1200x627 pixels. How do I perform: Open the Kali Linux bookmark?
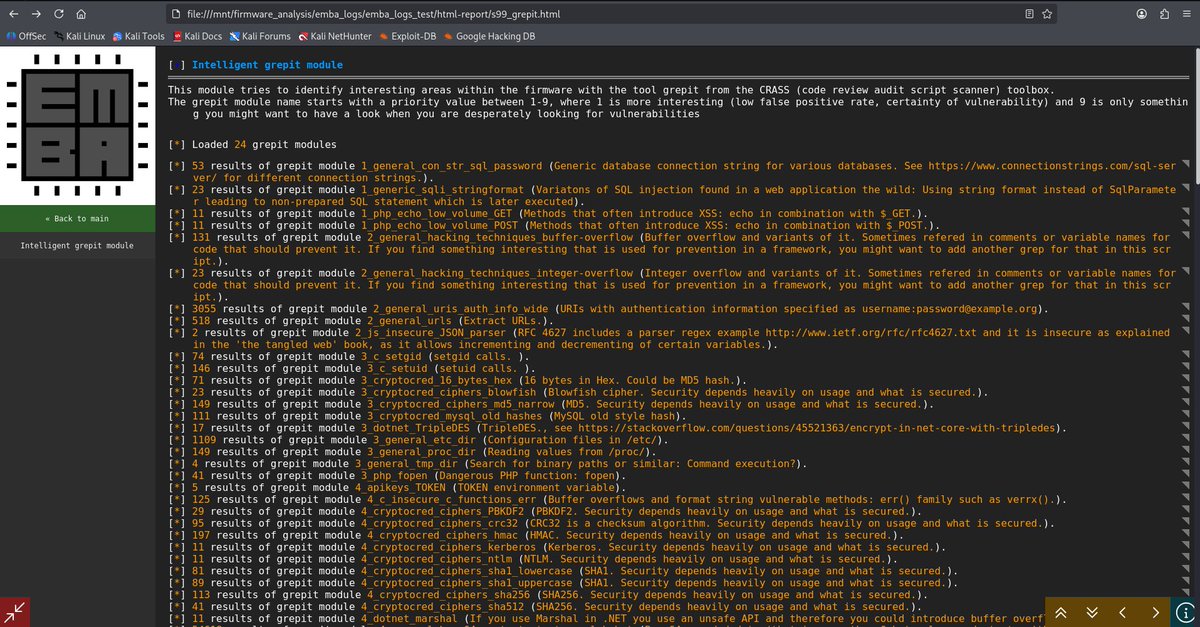point(78,36)
